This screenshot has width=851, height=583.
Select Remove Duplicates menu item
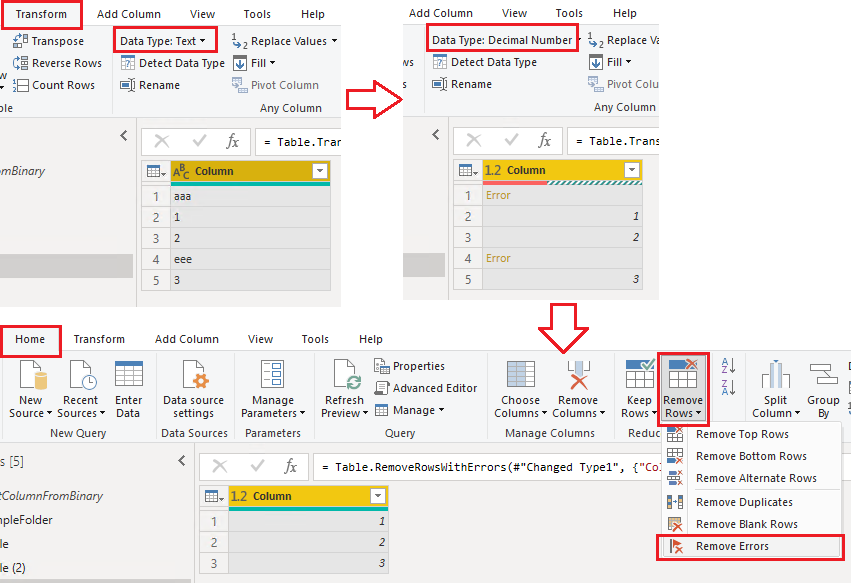pos(751,502)
